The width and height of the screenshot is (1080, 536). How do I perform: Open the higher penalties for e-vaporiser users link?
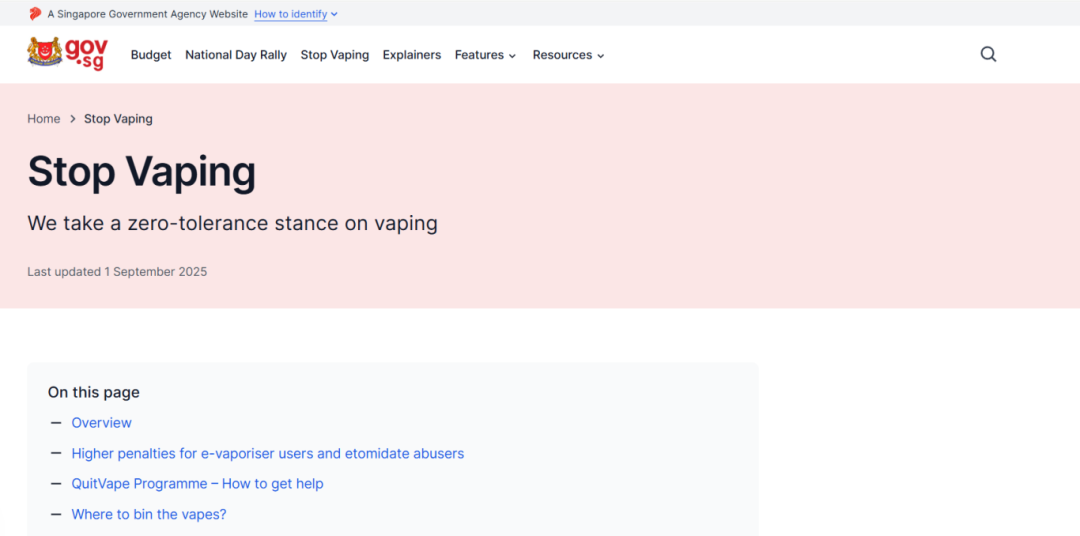pos(268,453)
